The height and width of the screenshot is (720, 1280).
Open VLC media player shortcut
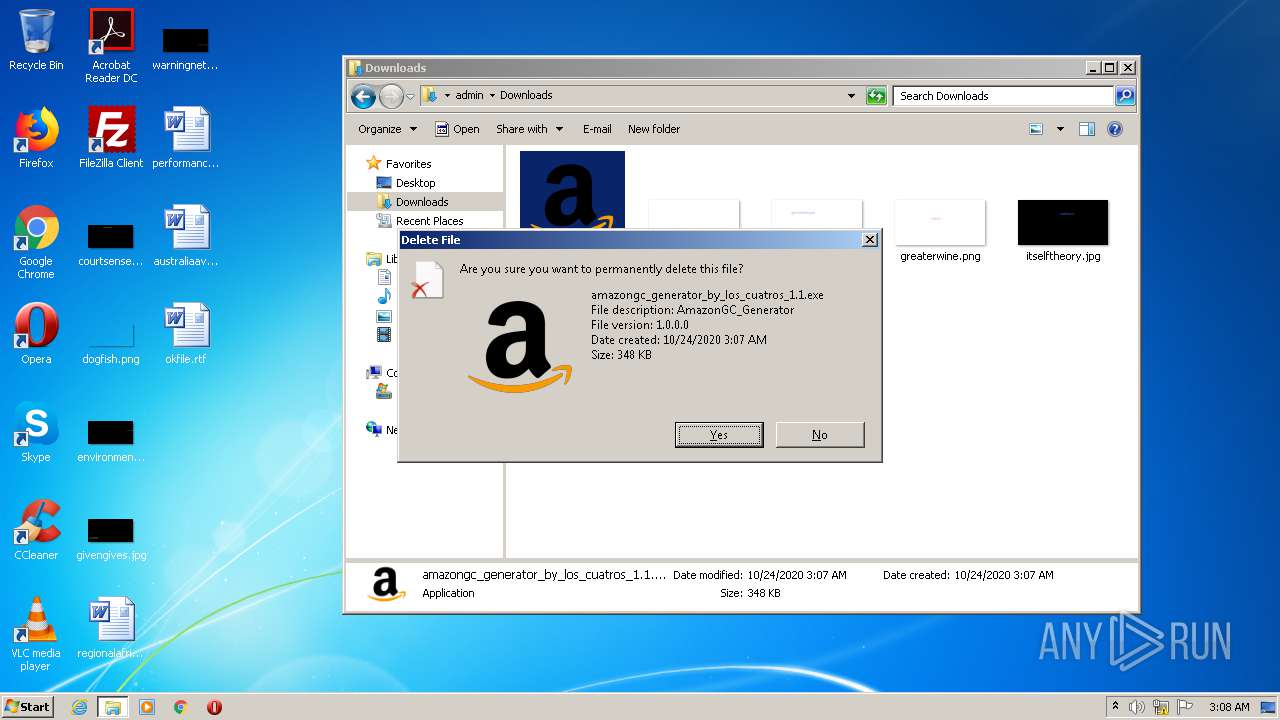[36, 634]
